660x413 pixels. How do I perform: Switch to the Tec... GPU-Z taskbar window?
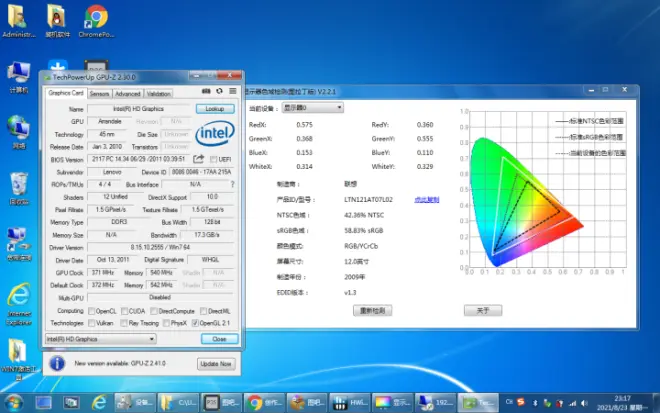click(479, 403)
